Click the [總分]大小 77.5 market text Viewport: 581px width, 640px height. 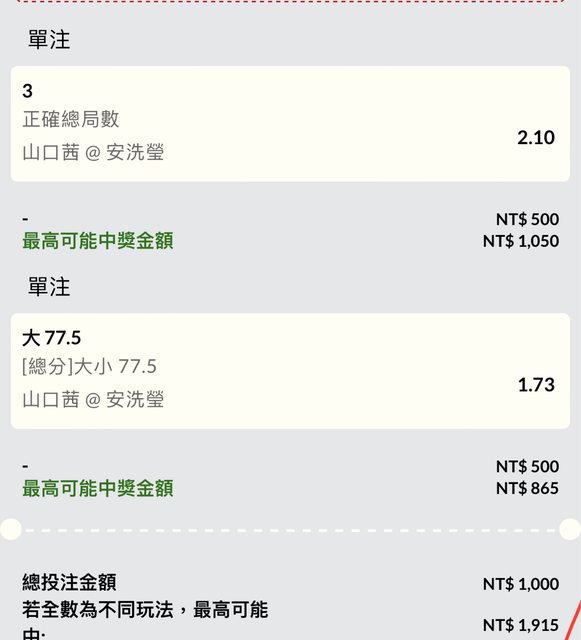click(x=89, y=367)
